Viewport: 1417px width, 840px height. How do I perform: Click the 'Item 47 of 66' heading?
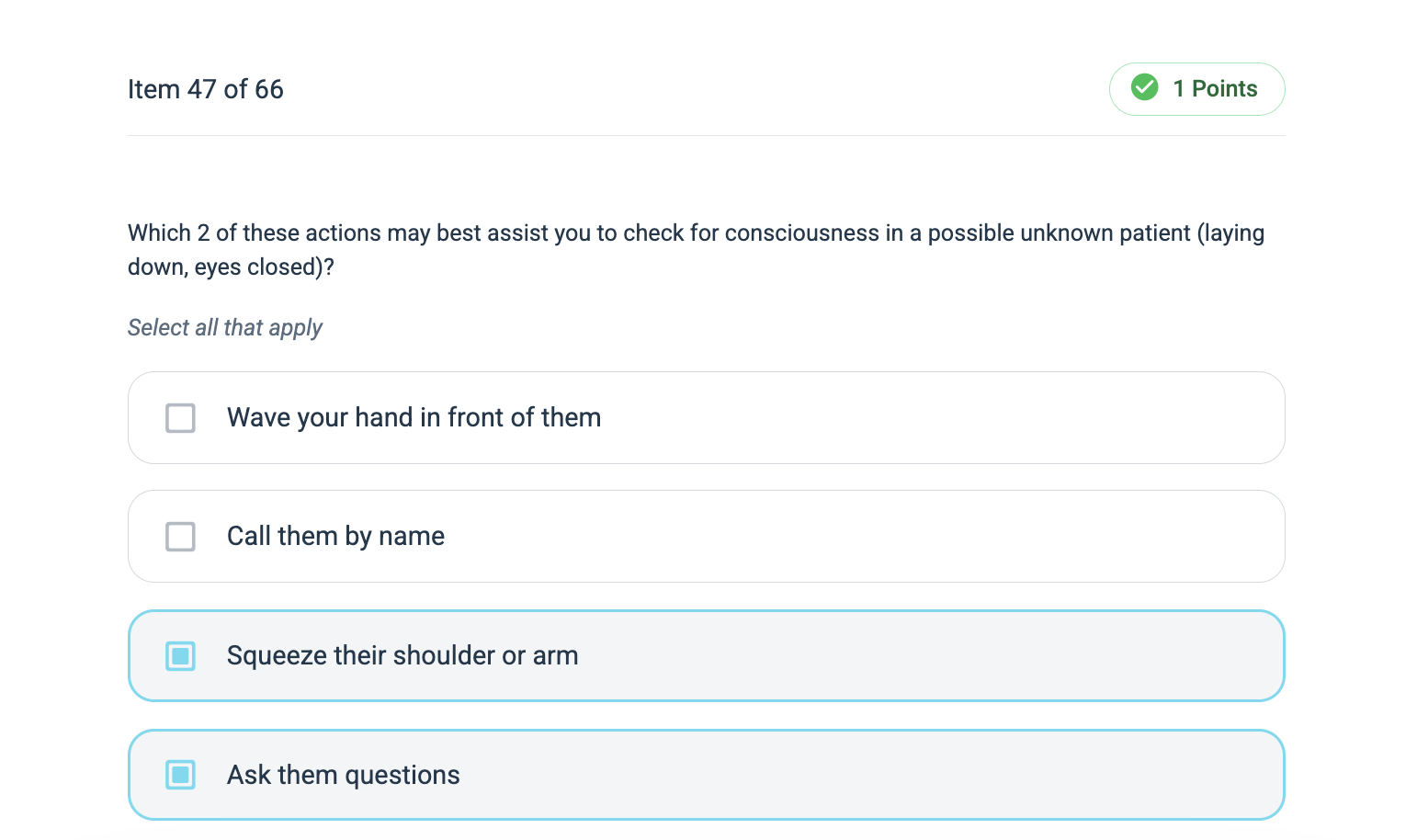206,89
